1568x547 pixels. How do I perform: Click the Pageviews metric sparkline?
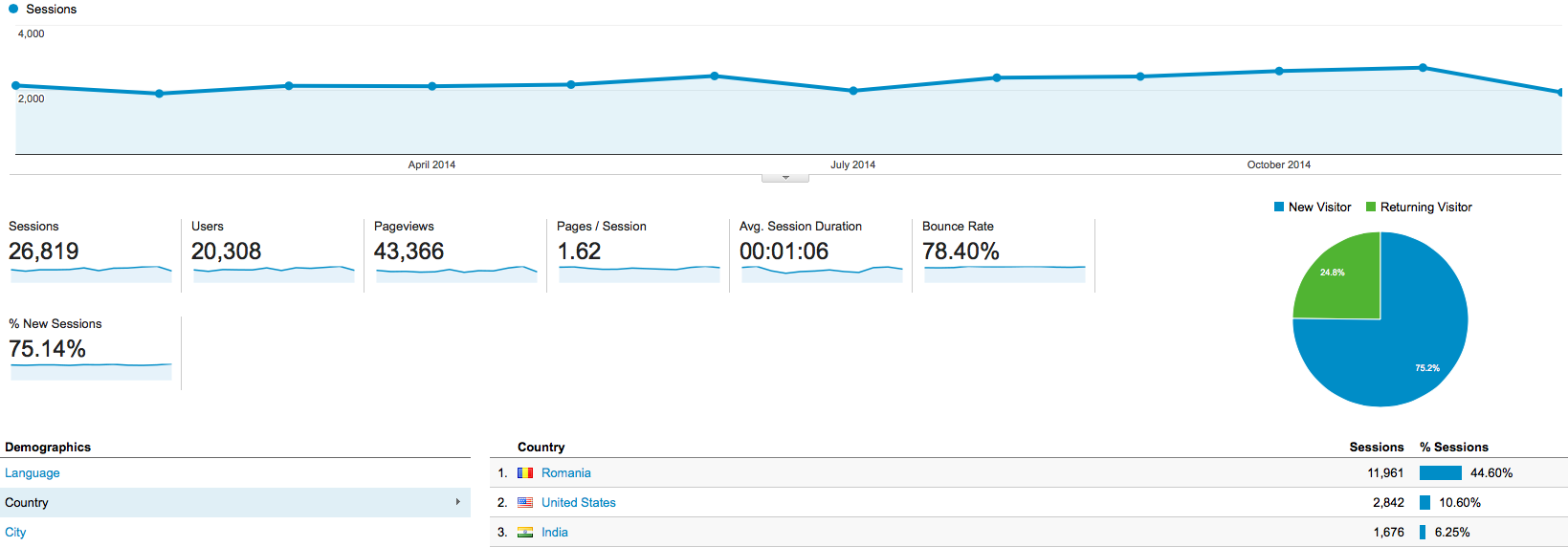click(456, 273)
